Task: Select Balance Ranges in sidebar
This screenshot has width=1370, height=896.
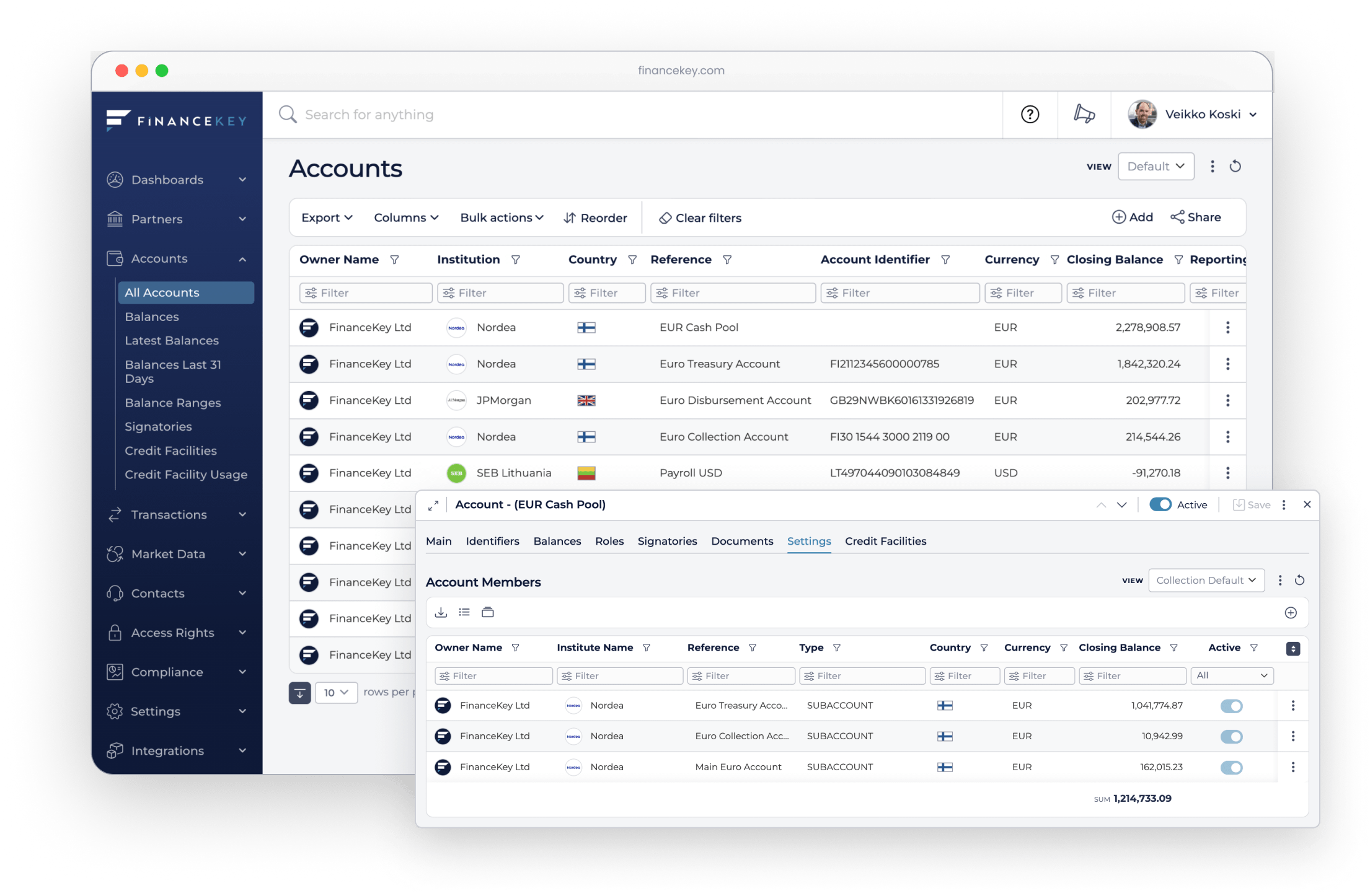Action: (x=172, y=403)
